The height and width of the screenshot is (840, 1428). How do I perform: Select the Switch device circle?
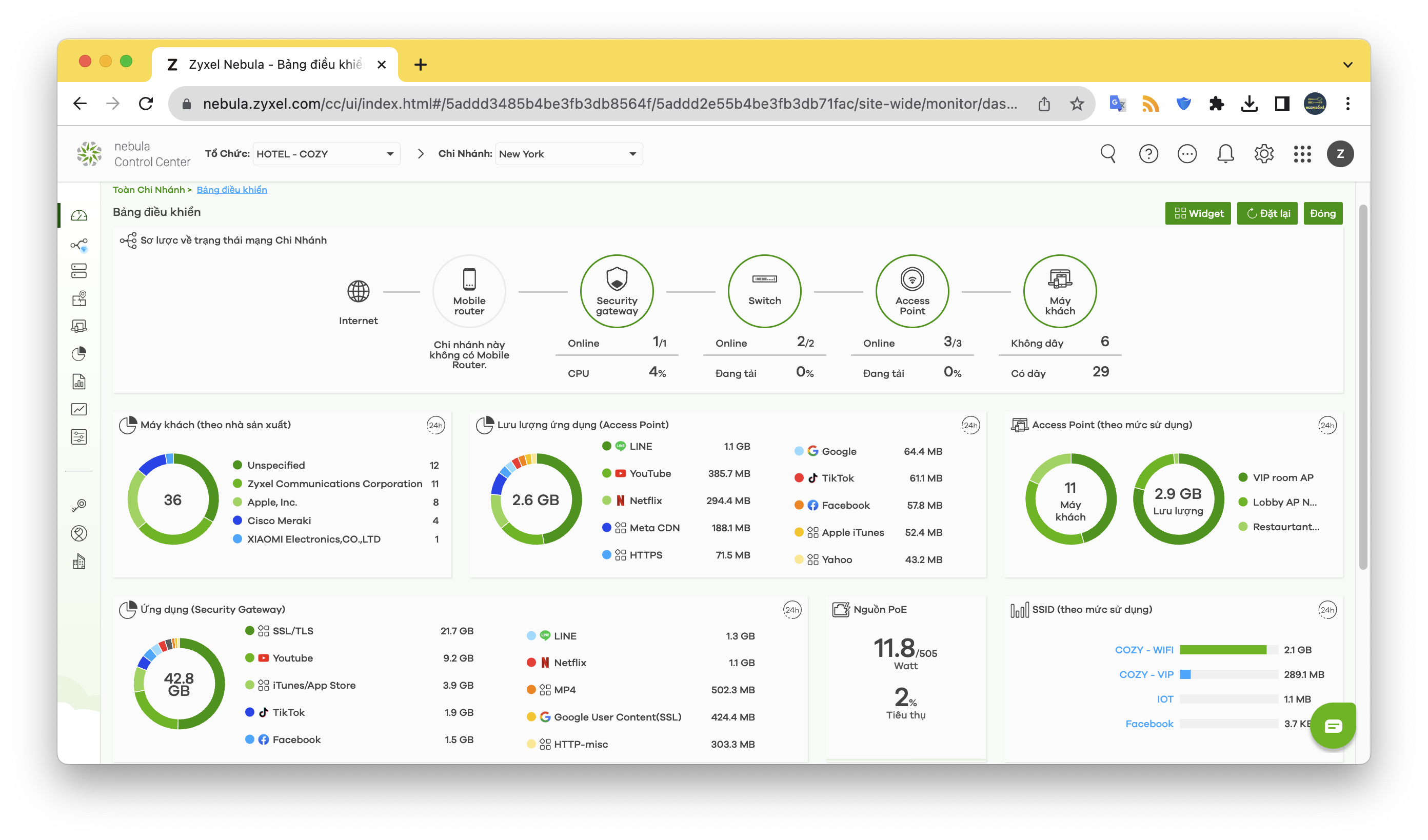(x=764, y=291)
